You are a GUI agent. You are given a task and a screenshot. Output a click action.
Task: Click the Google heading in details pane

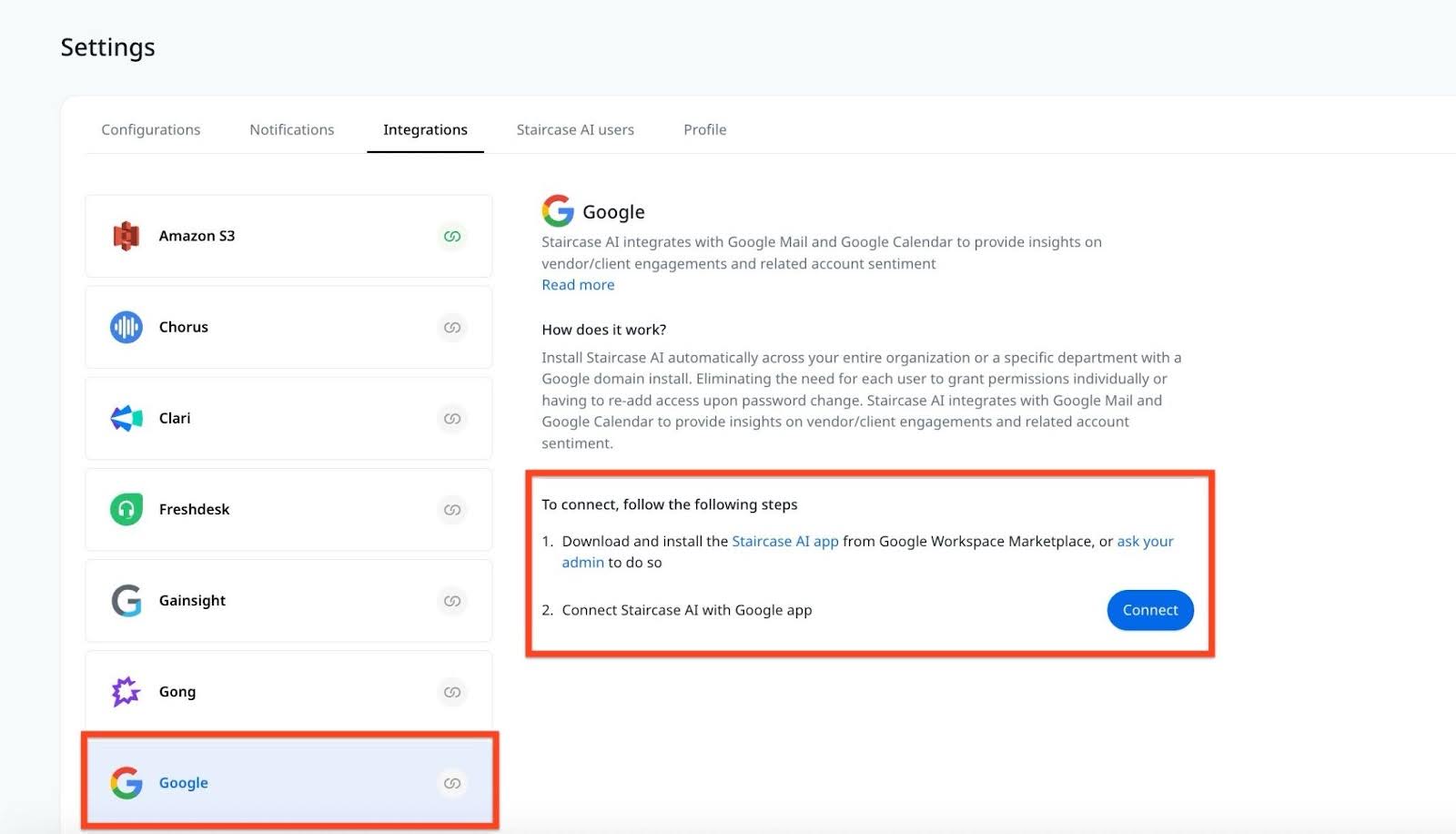click(x=613, y=212)
